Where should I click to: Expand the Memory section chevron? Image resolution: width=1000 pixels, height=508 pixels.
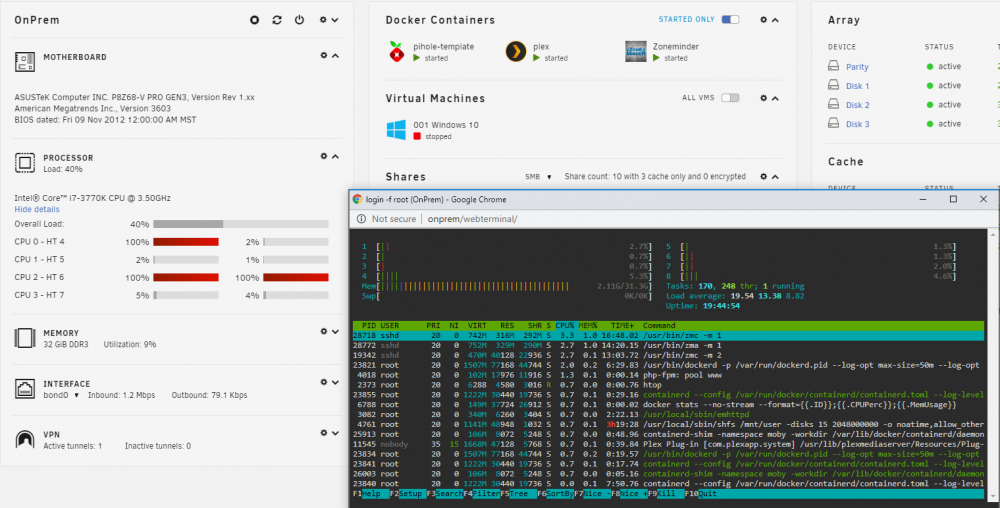[335, 331]
